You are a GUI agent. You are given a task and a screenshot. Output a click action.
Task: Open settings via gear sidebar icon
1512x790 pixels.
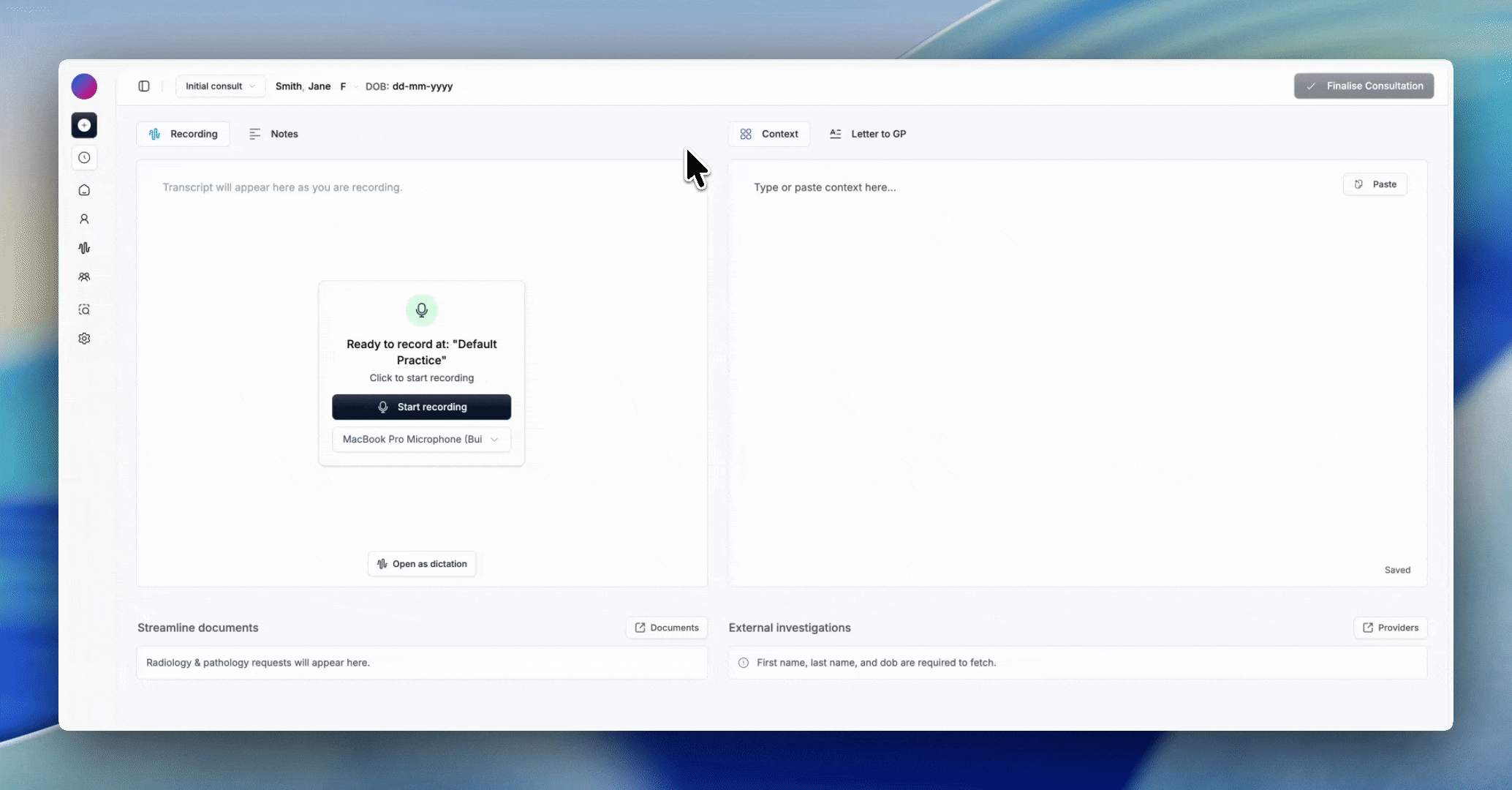[x=84, y=339]
